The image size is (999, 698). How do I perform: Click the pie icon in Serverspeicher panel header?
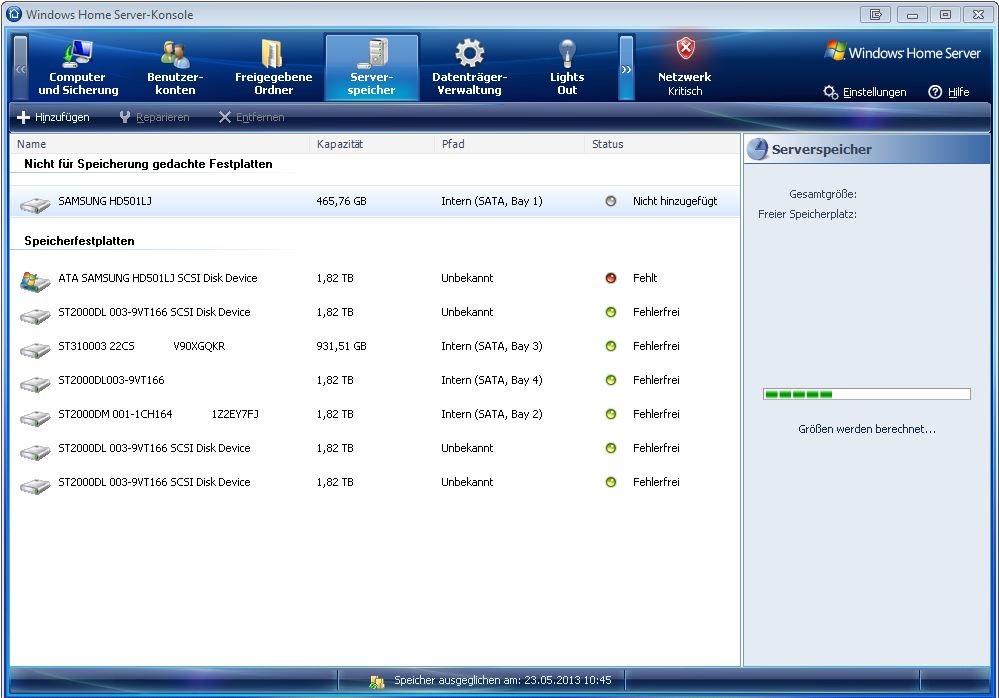click(x=758, y=149)
